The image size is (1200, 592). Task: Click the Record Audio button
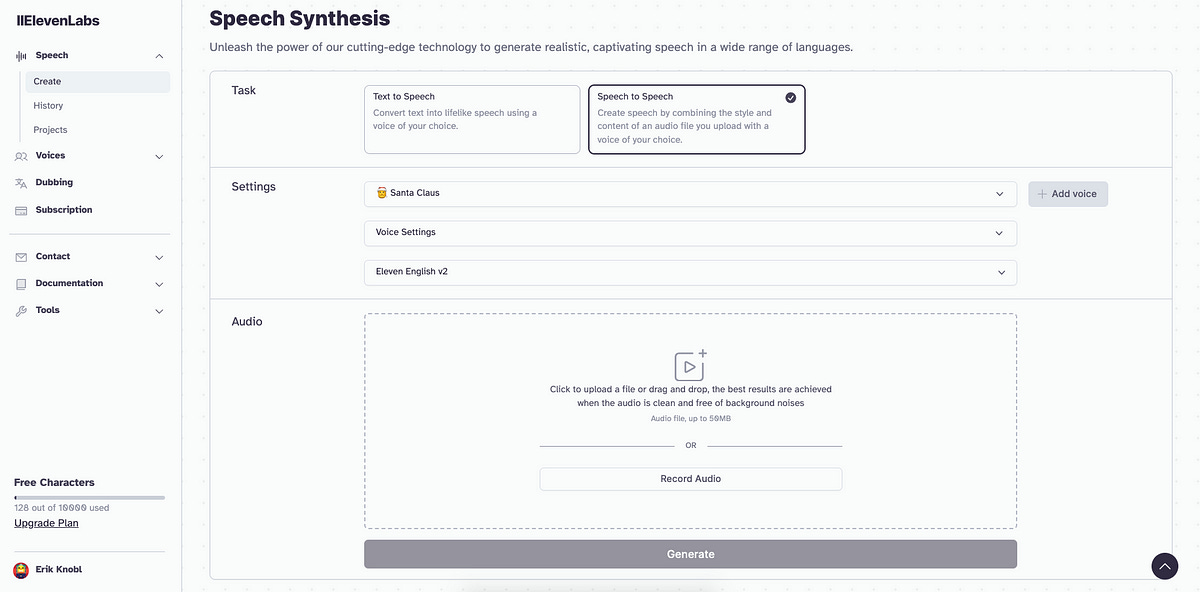(690, 479)
